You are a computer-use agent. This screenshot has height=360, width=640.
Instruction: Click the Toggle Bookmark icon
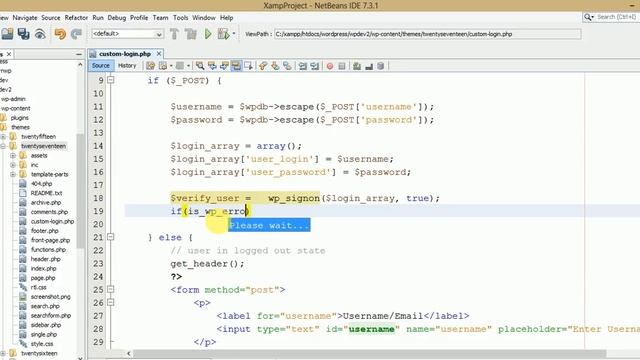pyautogui.click(x=287, y=66)
